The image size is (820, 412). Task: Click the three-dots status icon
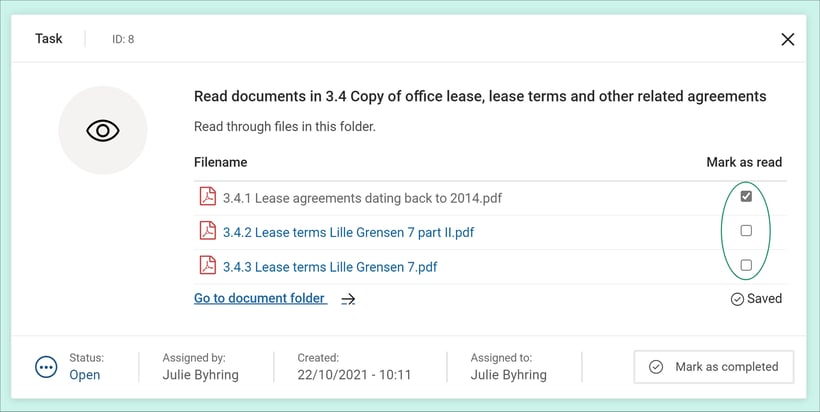tap(46, 367)
